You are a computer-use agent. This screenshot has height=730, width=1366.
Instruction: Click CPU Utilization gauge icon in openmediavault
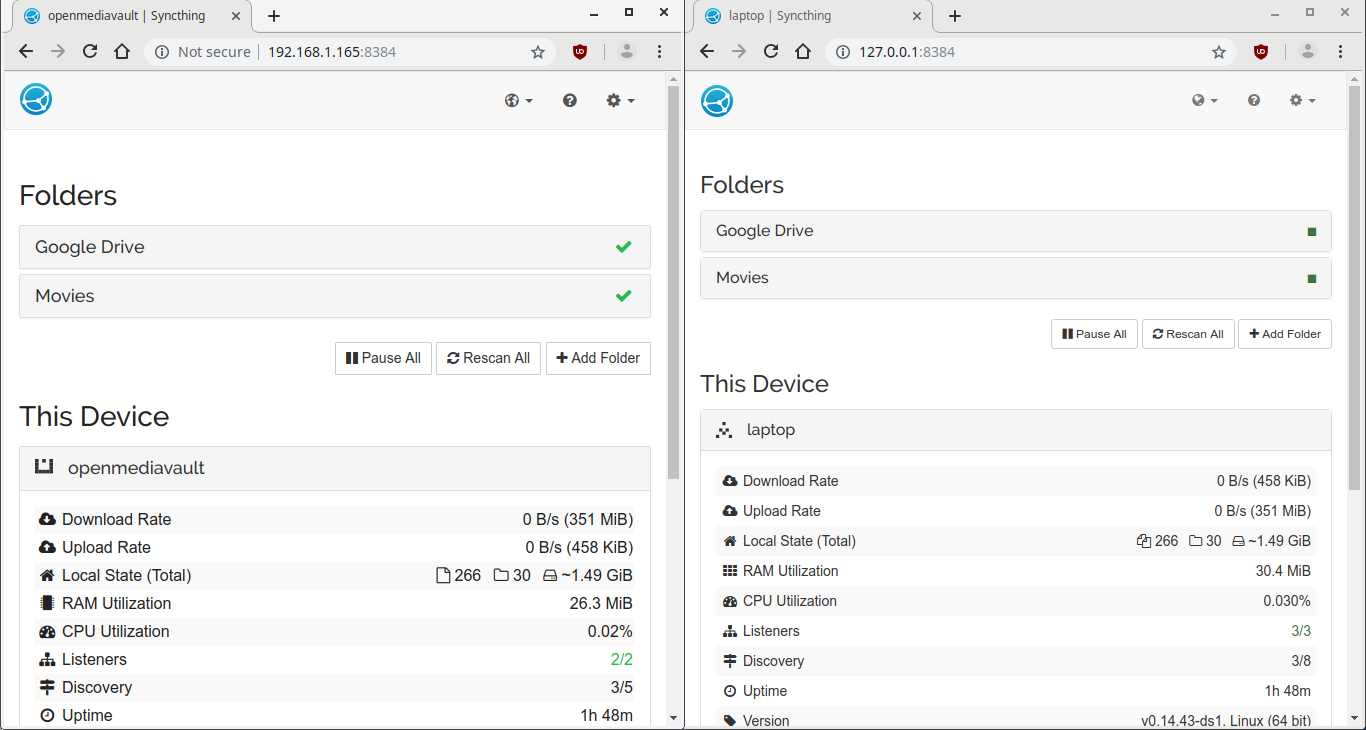[x=47, y=631]
